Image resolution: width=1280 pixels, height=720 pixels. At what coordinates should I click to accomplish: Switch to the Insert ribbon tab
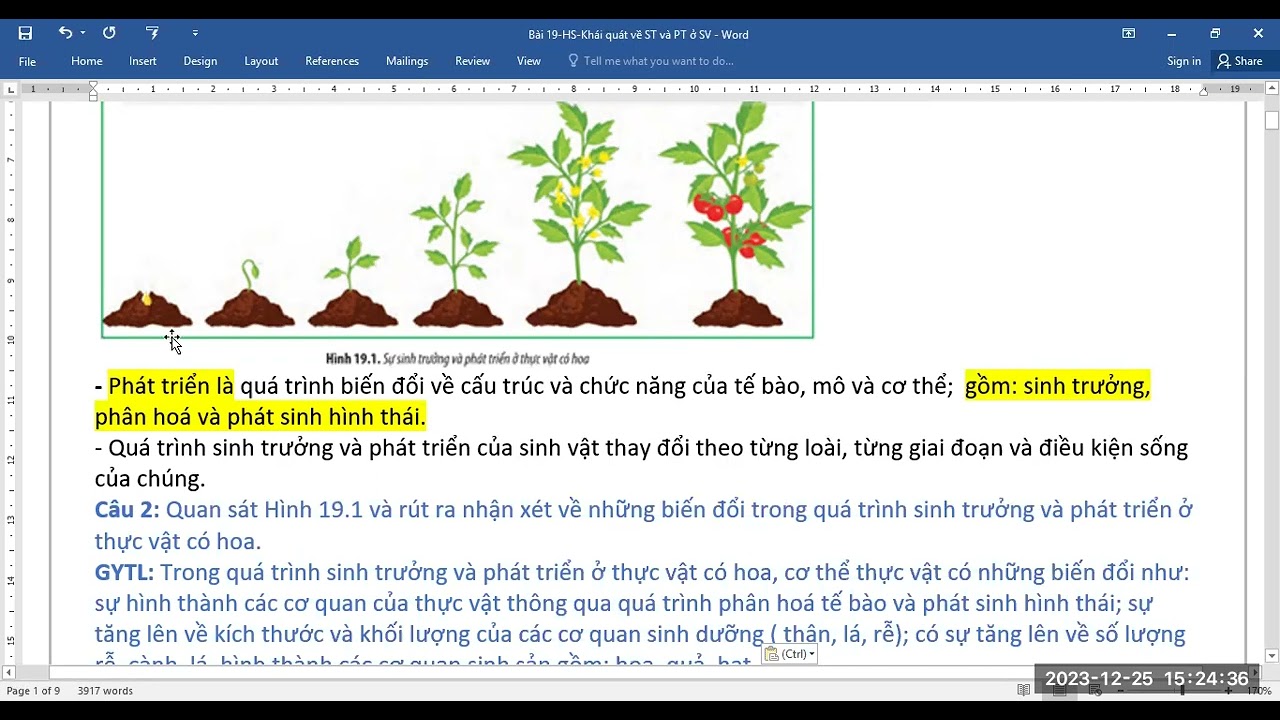click(143, 61)
